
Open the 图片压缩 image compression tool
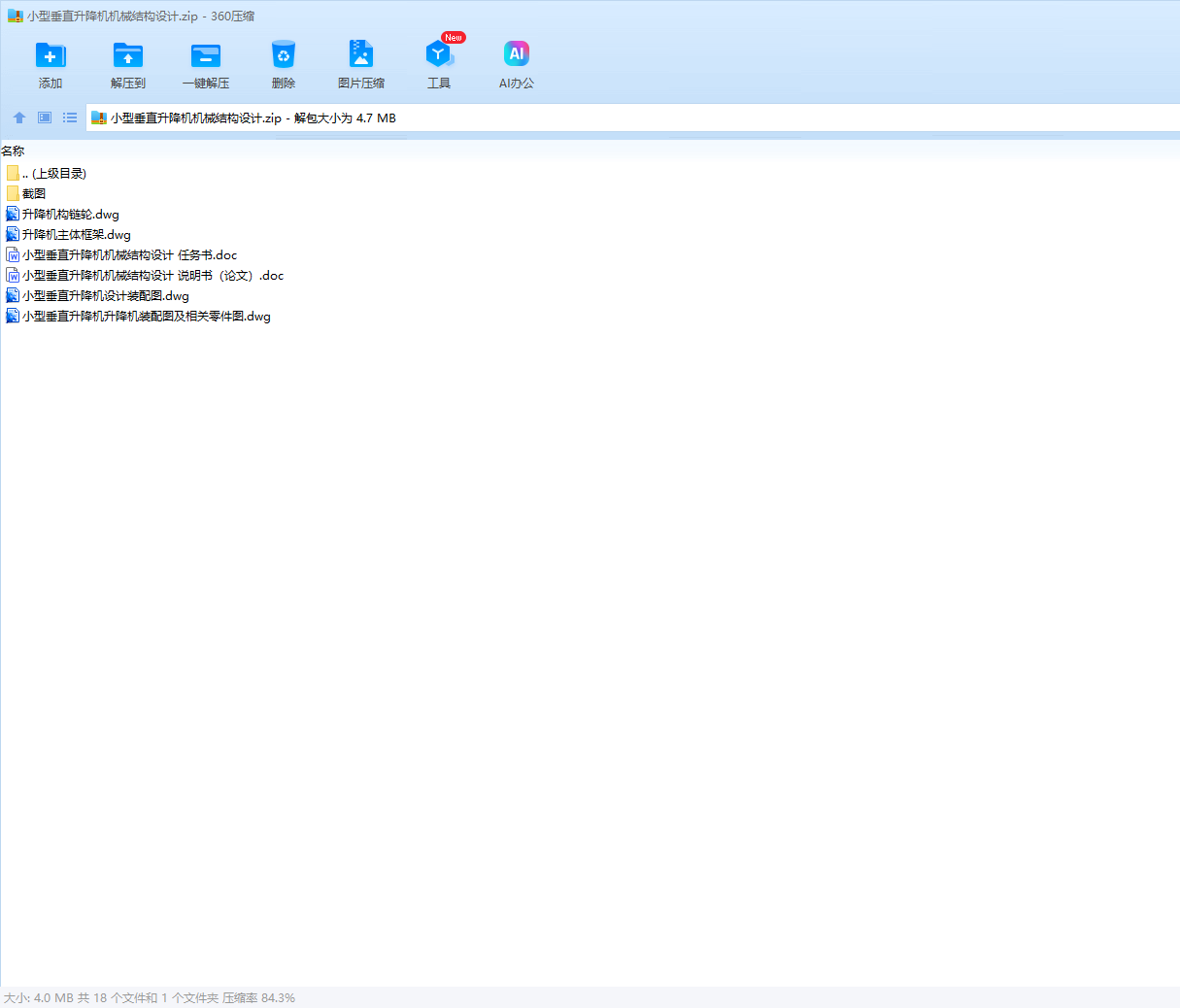point(361,55)
